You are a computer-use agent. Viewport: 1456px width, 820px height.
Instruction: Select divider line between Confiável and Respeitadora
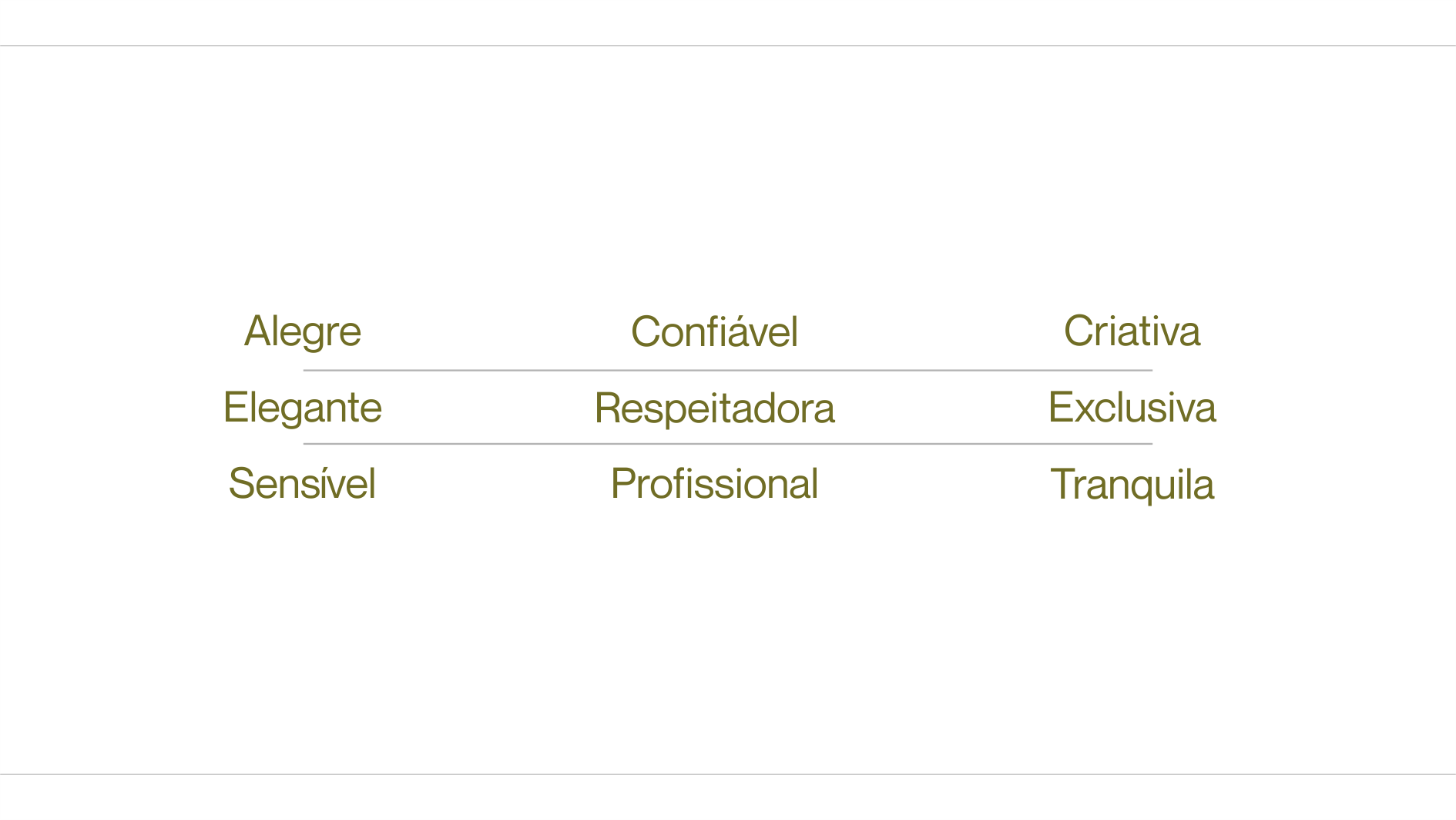coord(727,371)
